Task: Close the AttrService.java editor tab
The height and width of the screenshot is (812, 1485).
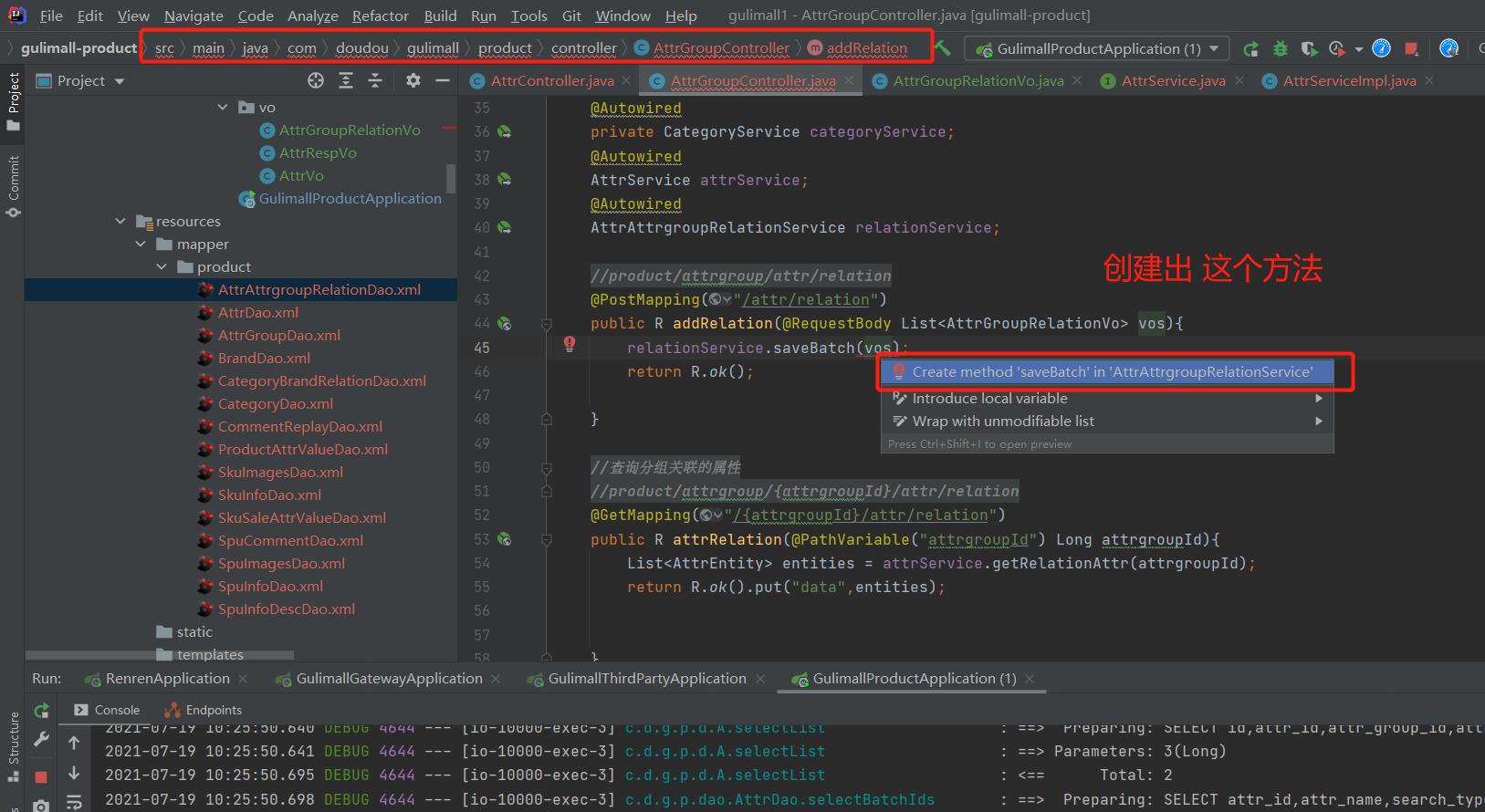Action: [x=1239, y=81]
